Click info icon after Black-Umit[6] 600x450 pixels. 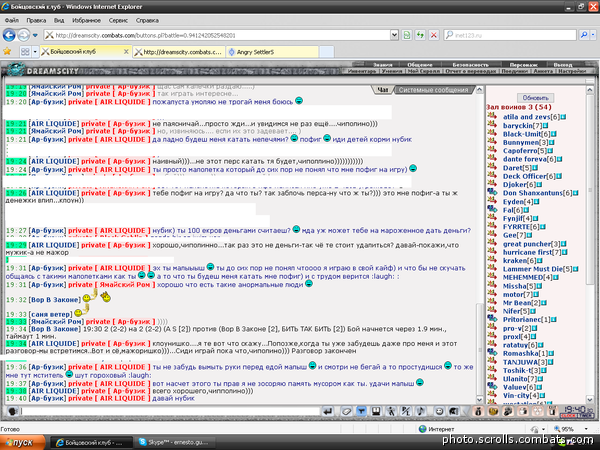pyautogui.click(x=554, y=134)
